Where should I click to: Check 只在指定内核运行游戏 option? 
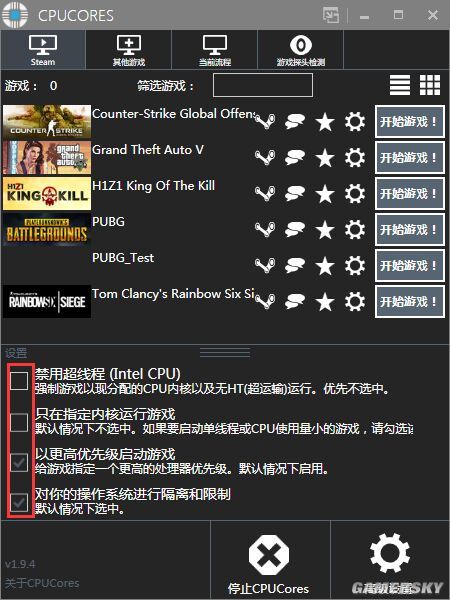point(19,422)
